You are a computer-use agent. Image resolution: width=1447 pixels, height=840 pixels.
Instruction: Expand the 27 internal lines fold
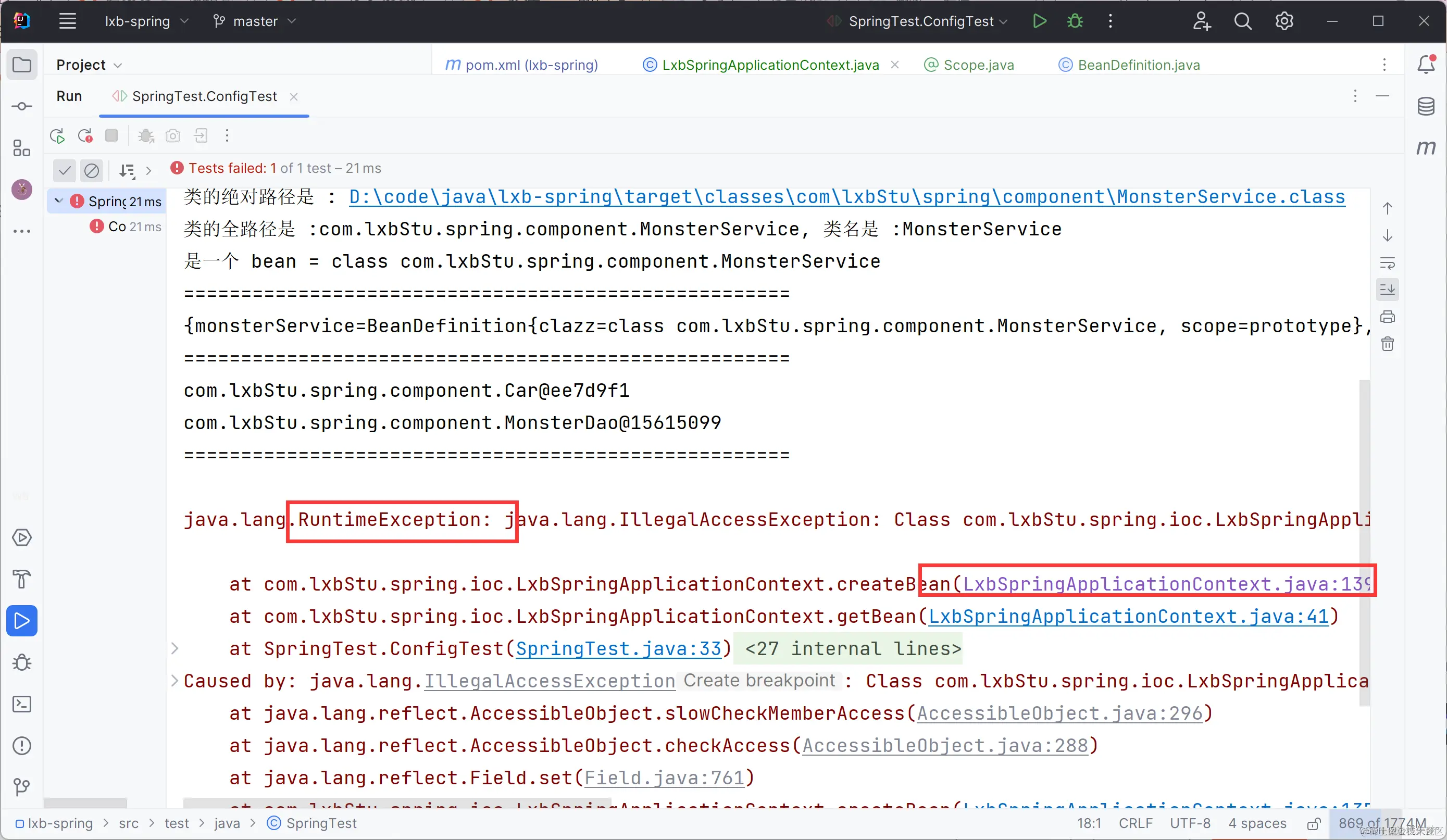[852, 648]
